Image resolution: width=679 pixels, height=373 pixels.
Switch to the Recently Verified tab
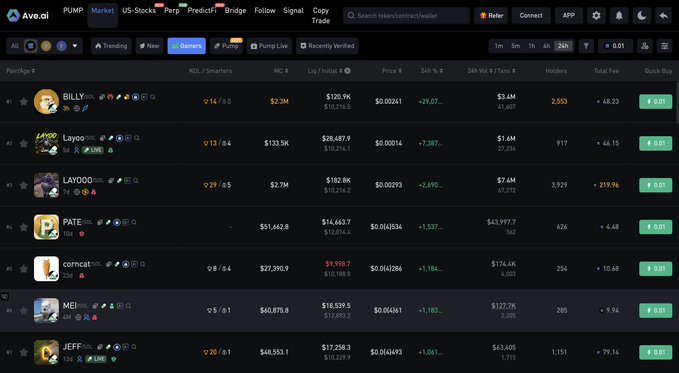click(327, 46)
